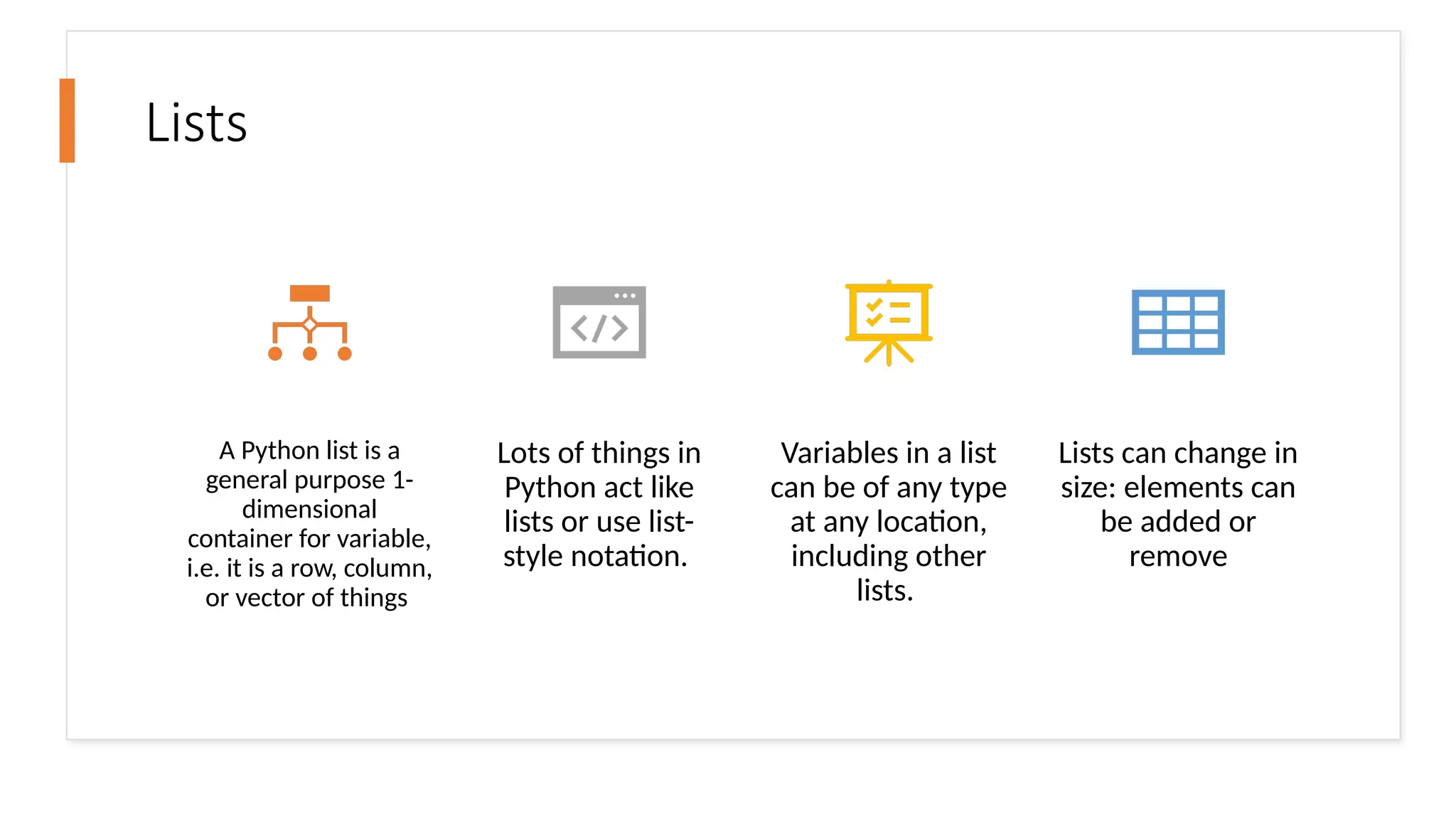Click the tripod legs of the yellow easel icon
Screen dimensions: 1456x819
click(x=888, y=353)
